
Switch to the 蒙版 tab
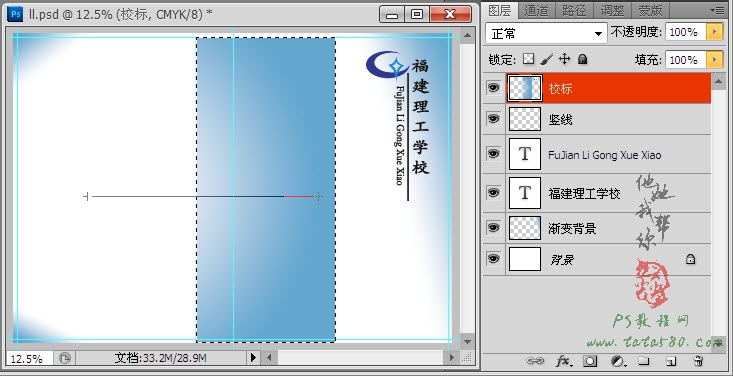tap(650, 10)
